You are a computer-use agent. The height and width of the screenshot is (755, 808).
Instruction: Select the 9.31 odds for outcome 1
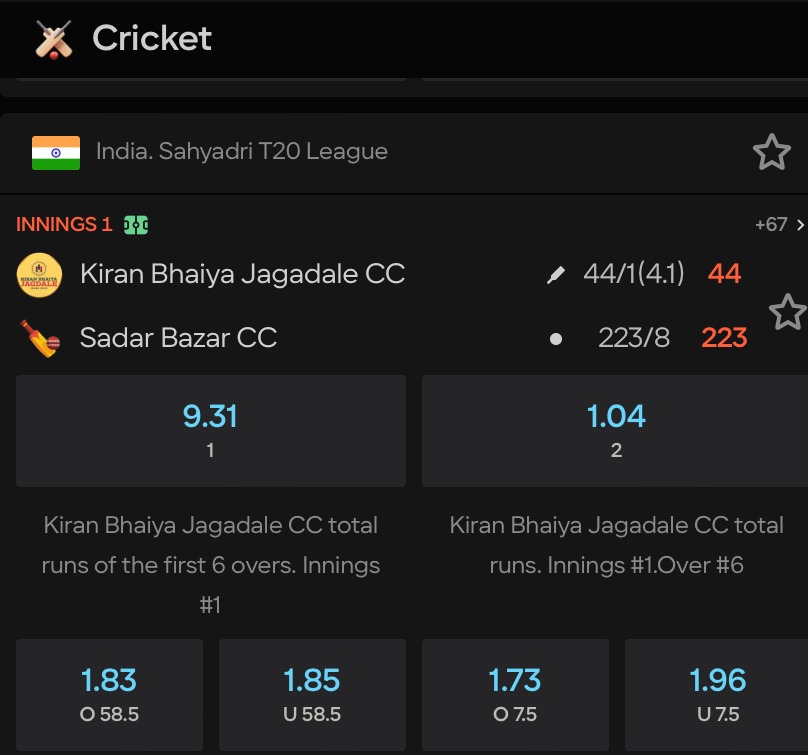(210, 430)
